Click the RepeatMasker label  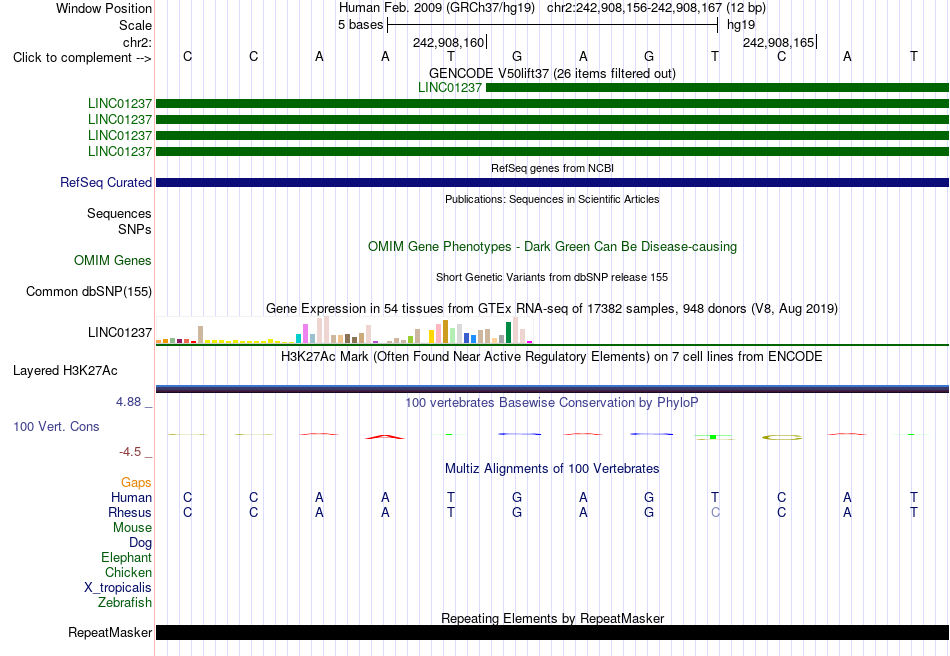pyautogui.click(x=110, y=632)
